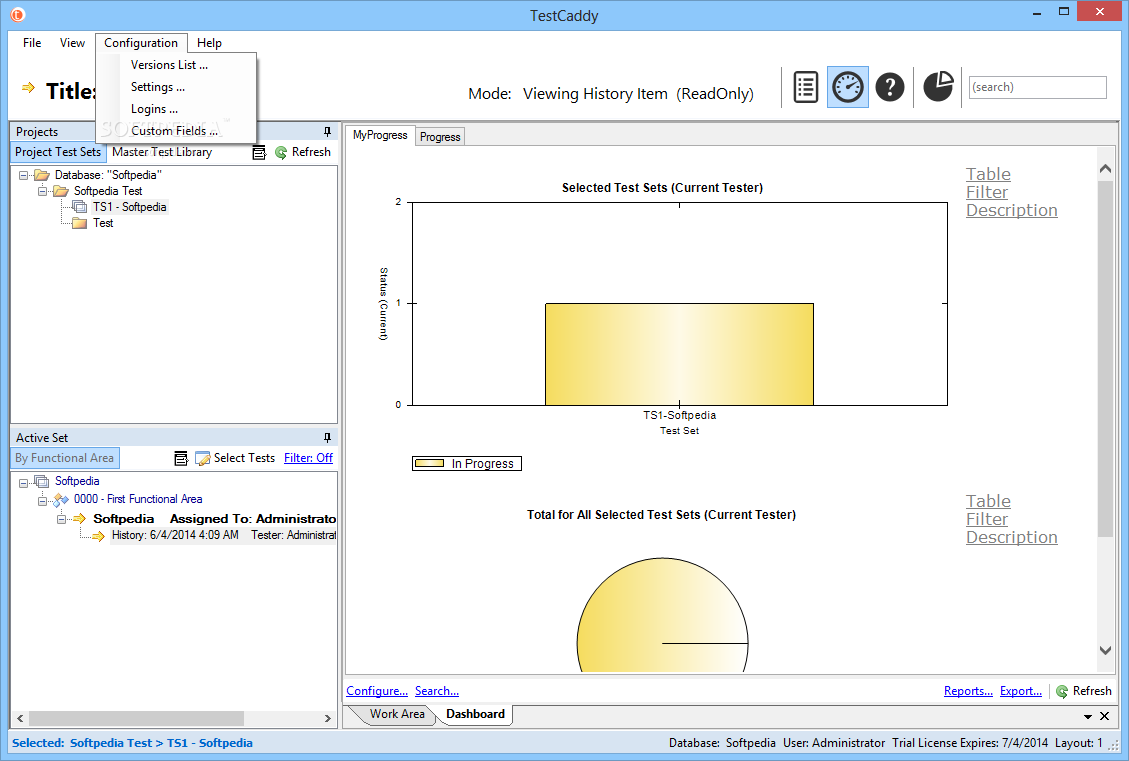Click the Selected breadcrumb in status bar

(x=132, y=743)
